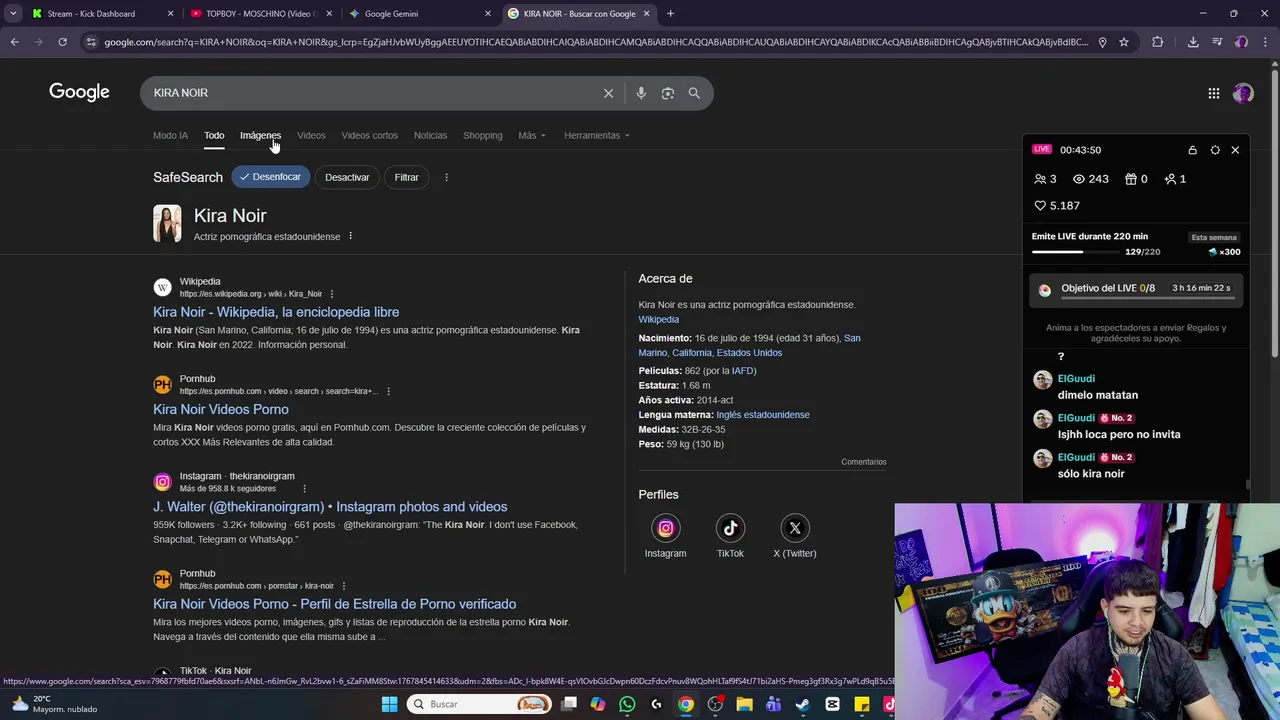Image resolution: width=1280 pixels, height=720 pixels.
Task: Expand the Herramientas dropdown
Action: (x=597, y=135)
